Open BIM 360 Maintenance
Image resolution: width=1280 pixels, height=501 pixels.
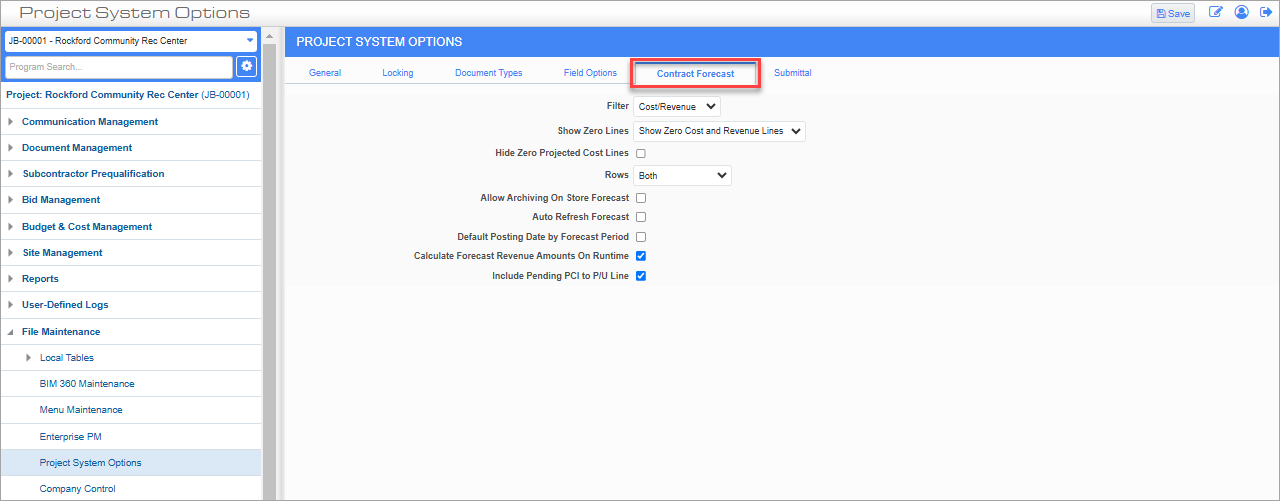87,384
